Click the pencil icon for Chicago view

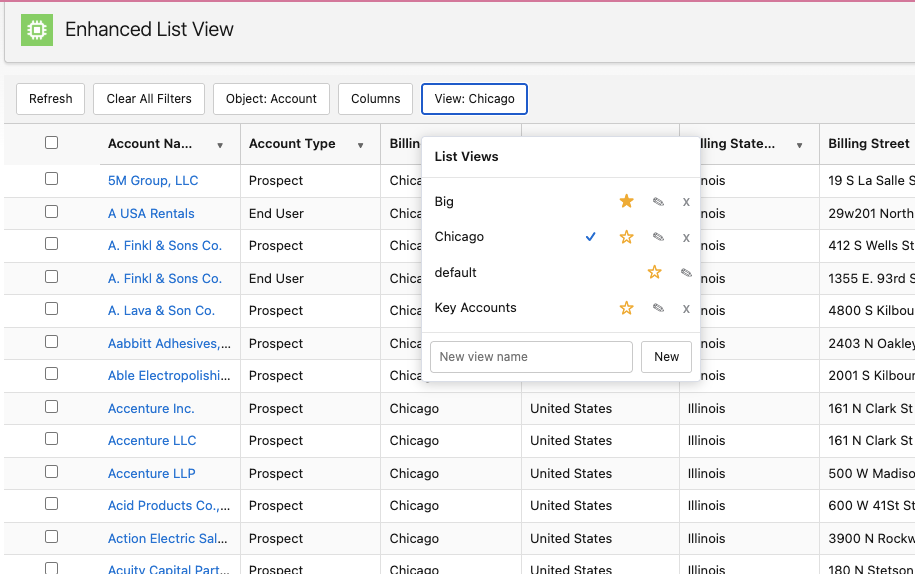pos(658,237)
